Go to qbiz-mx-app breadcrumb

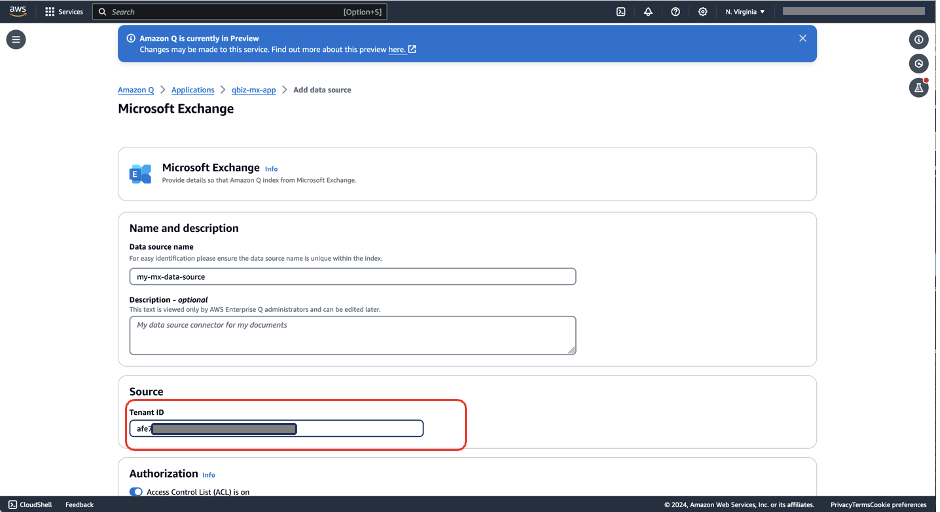click(254, 90)
